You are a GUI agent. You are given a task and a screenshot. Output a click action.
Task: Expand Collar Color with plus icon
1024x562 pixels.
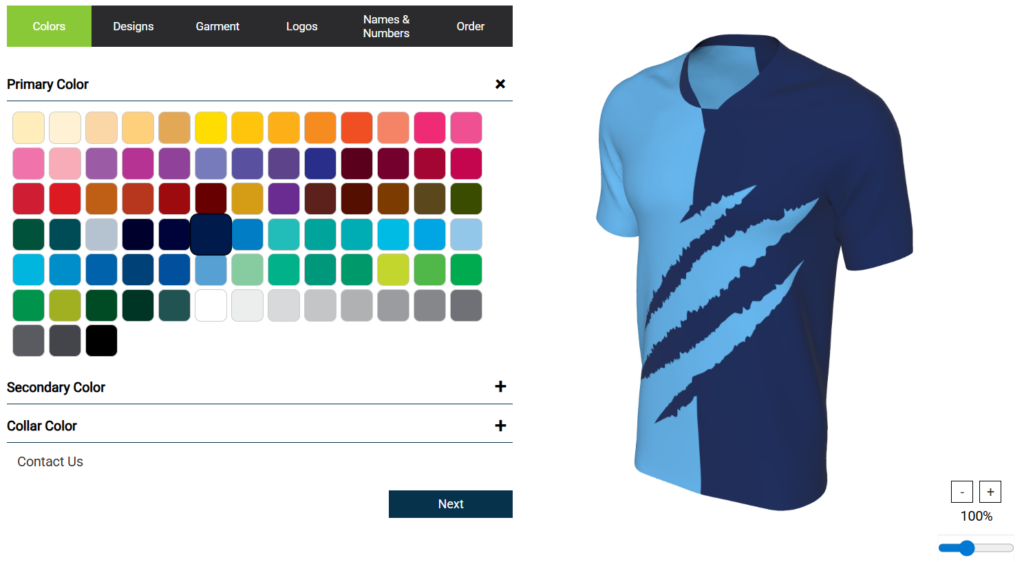(500, 426)
